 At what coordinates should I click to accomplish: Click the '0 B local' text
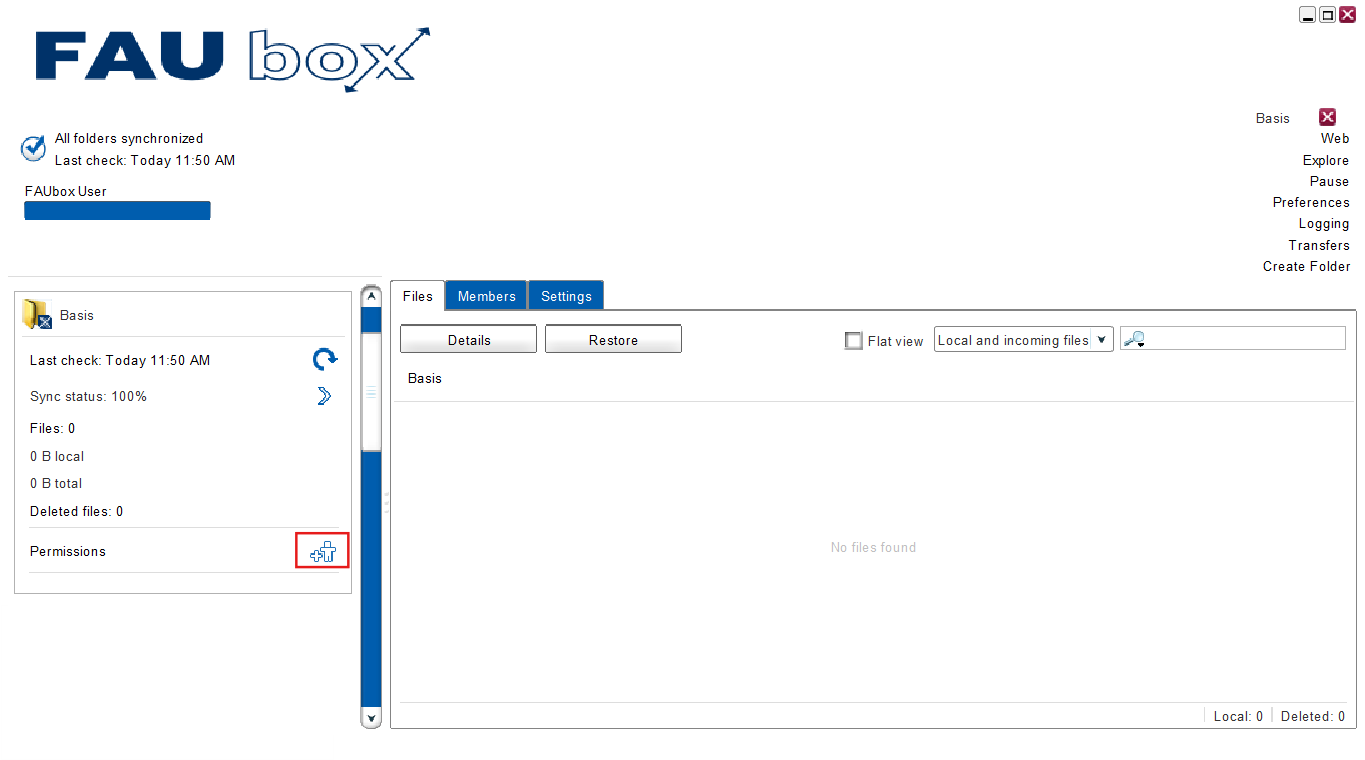[57, 456]
